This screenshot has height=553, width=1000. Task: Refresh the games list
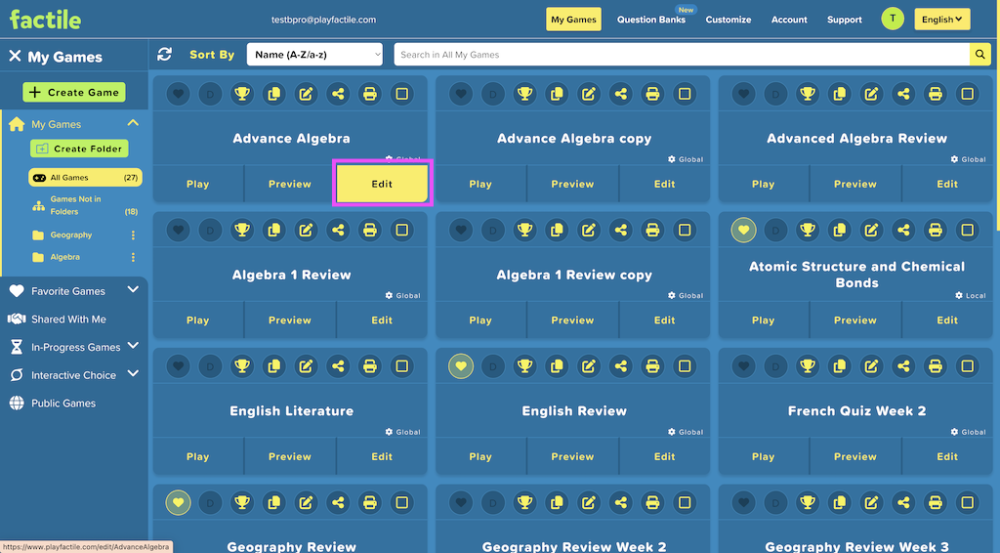165,54
